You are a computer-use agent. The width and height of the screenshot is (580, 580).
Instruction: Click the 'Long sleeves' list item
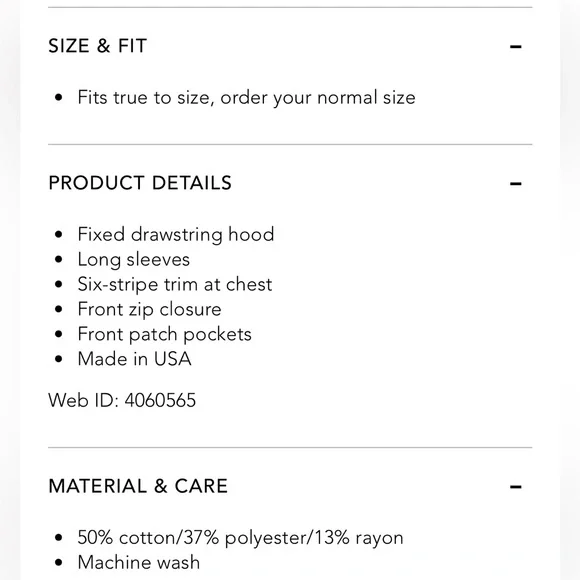134,259
